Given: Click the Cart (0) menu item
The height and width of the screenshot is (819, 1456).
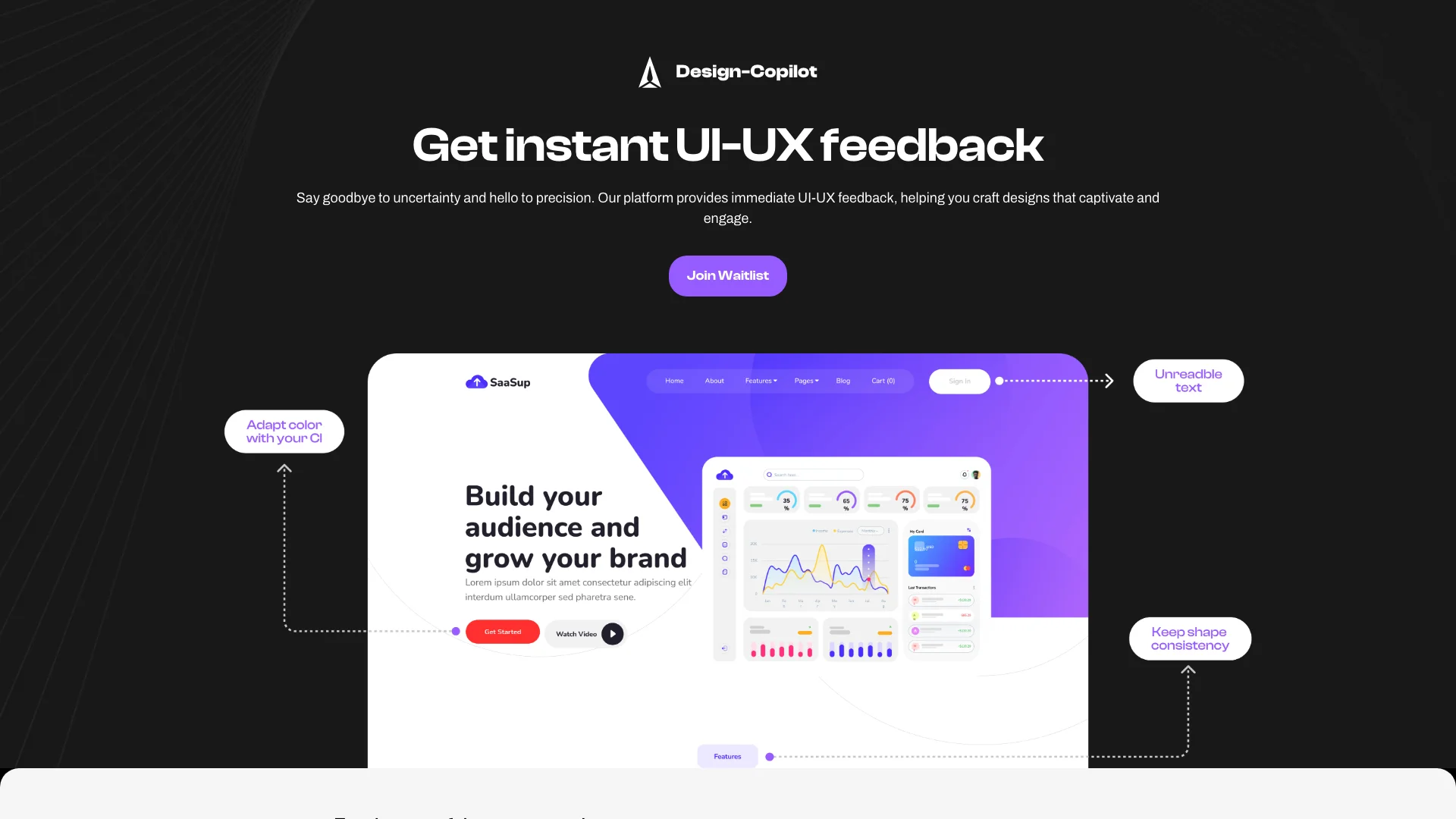Looking at the screenshot, I should click(x=883, y=381).
